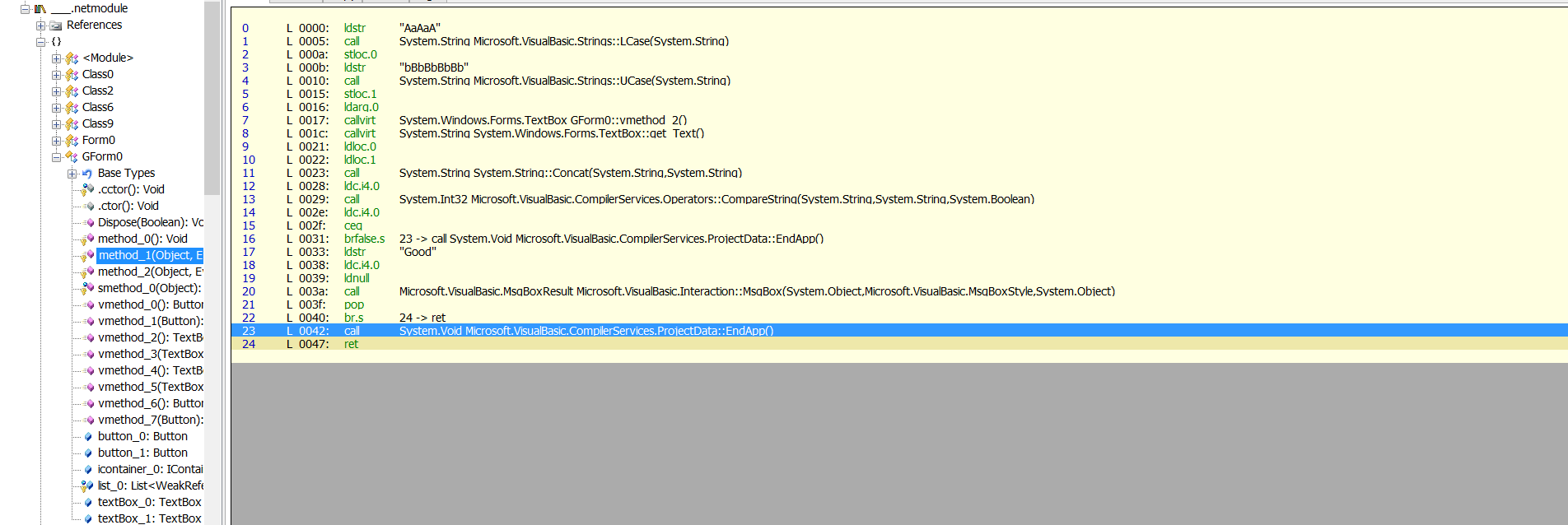This screenshot has width=1568, height=525.
Task: Click the .cctor() static constructor icon
Action: [87, 190]
